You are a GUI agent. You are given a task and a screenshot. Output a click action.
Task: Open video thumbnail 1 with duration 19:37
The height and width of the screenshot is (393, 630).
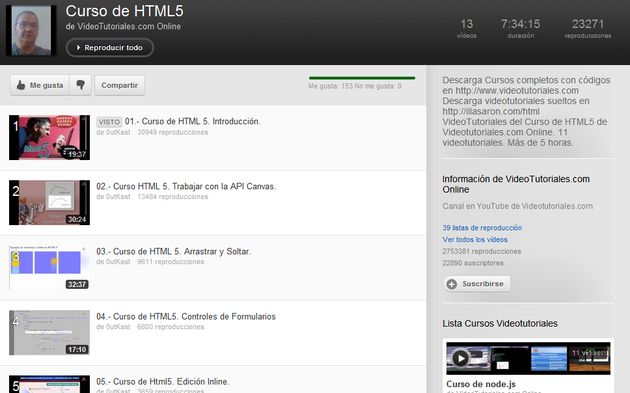click(x=49, y=137)
